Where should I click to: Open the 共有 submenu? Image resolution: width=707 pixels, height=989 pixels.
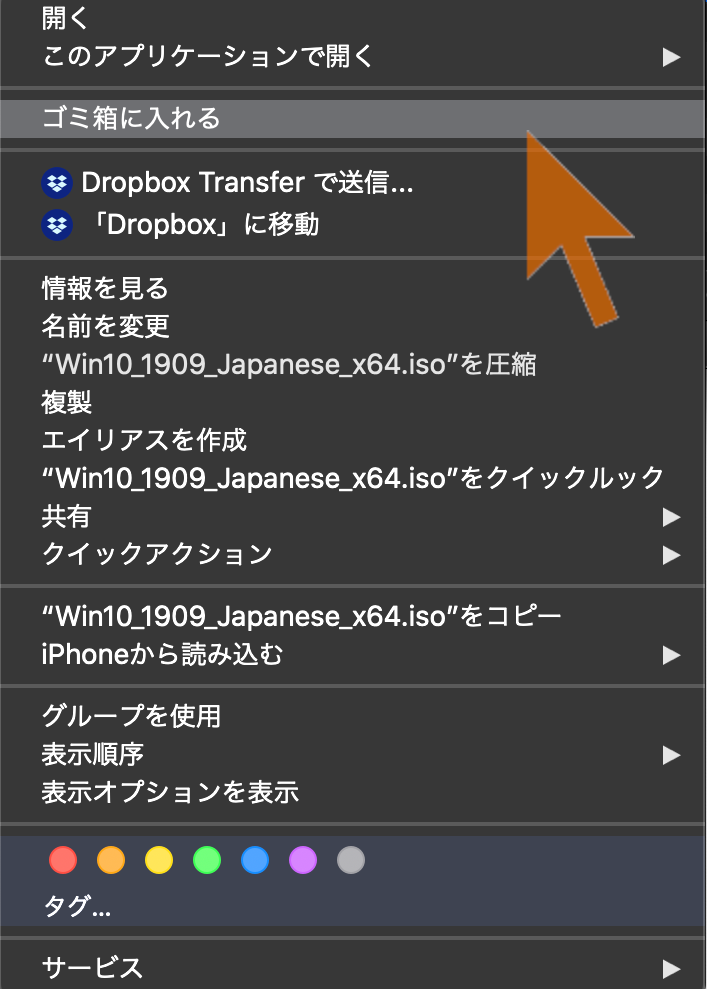(352, 517)
